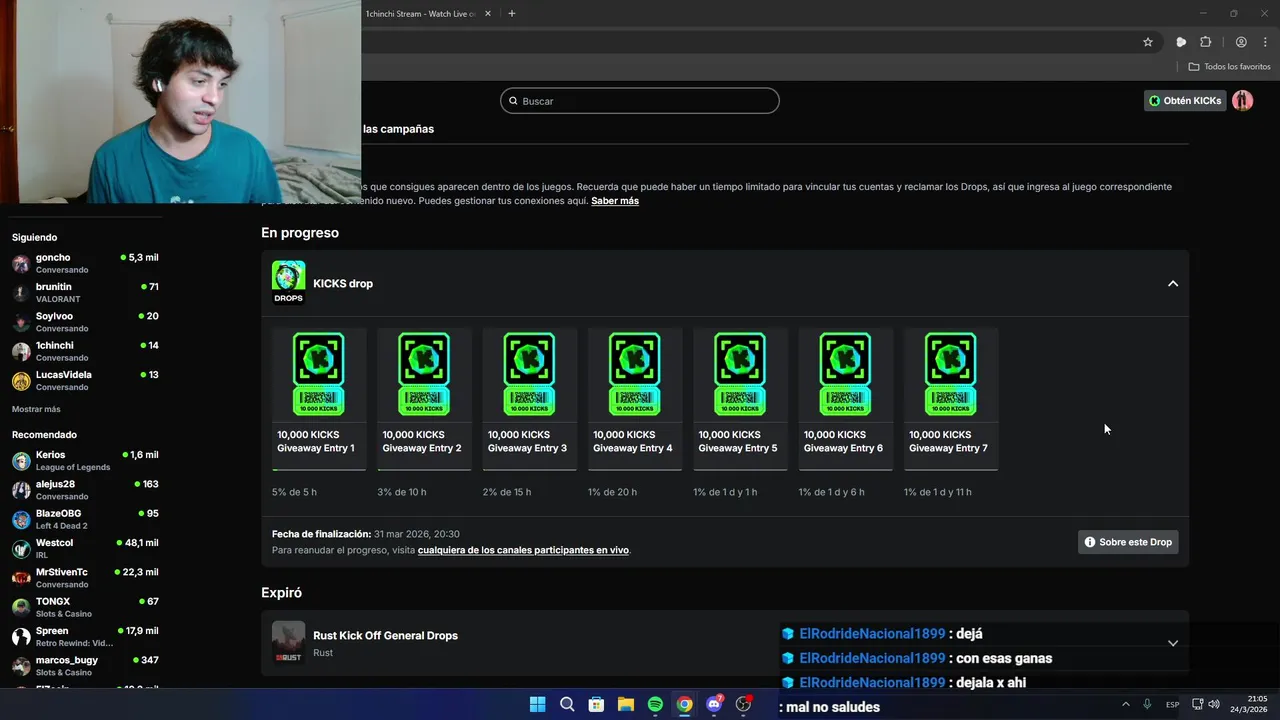Image resolution: width=1280 pixels, height=720 pixels.
Task: Select 10,000 KICKS Giveaway Entry 1 reward
Action: [319, 398]
